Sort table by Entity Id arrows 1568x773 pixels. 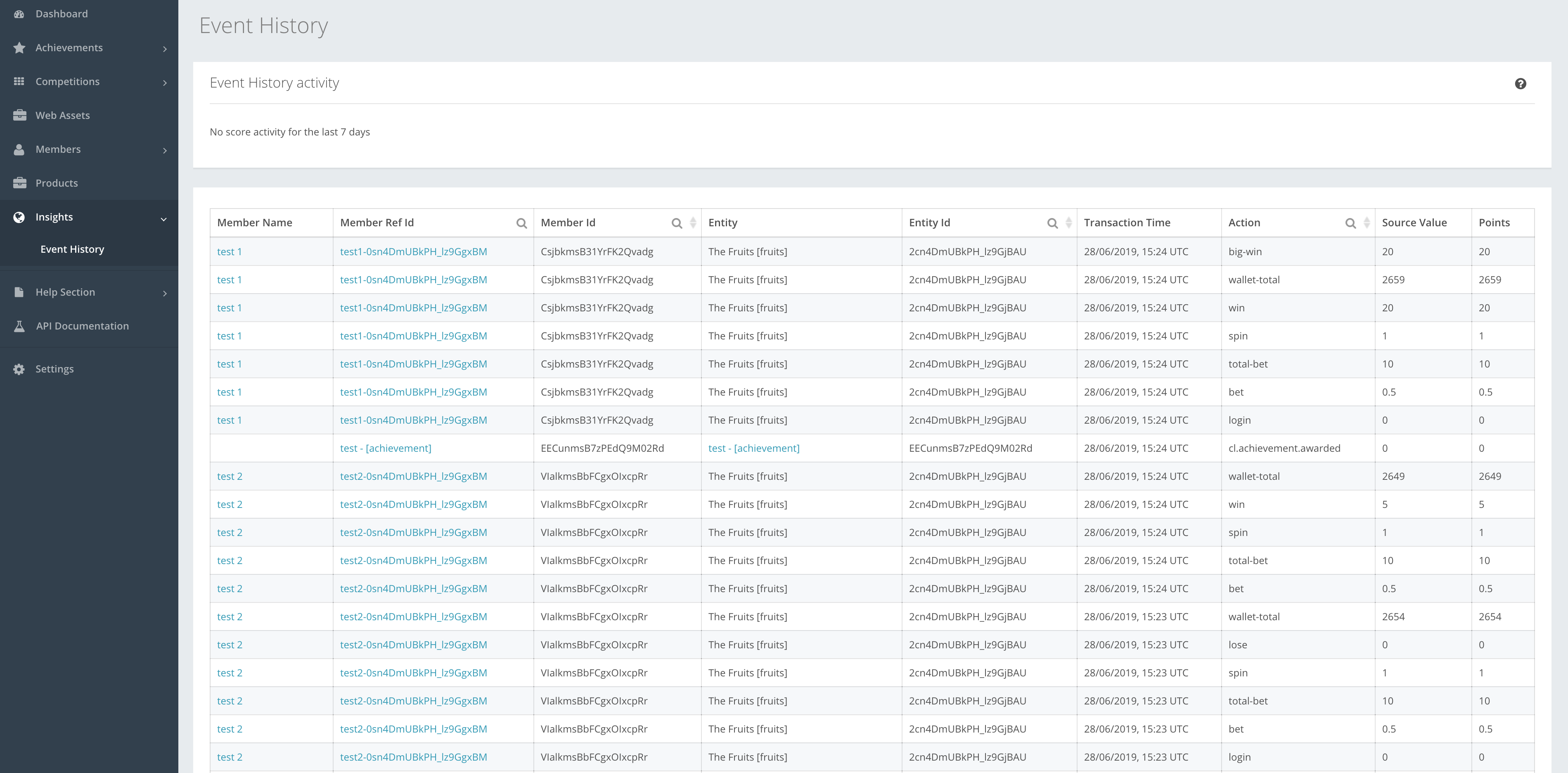tap(1068, 223)
